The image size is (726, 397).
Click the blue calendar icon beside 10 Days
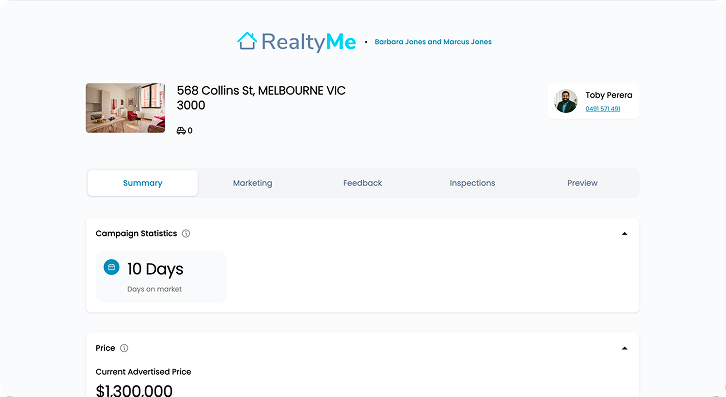coord(111,267)
